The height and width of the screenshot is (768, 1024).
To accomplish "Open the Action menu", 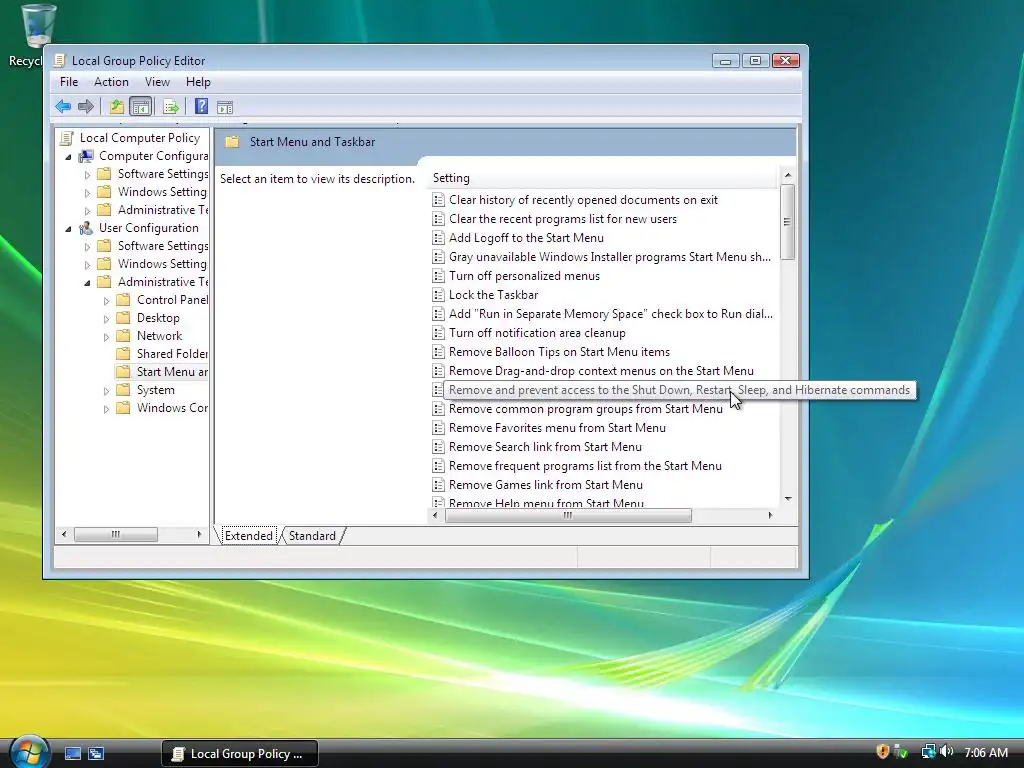I will tap(111, 82).
